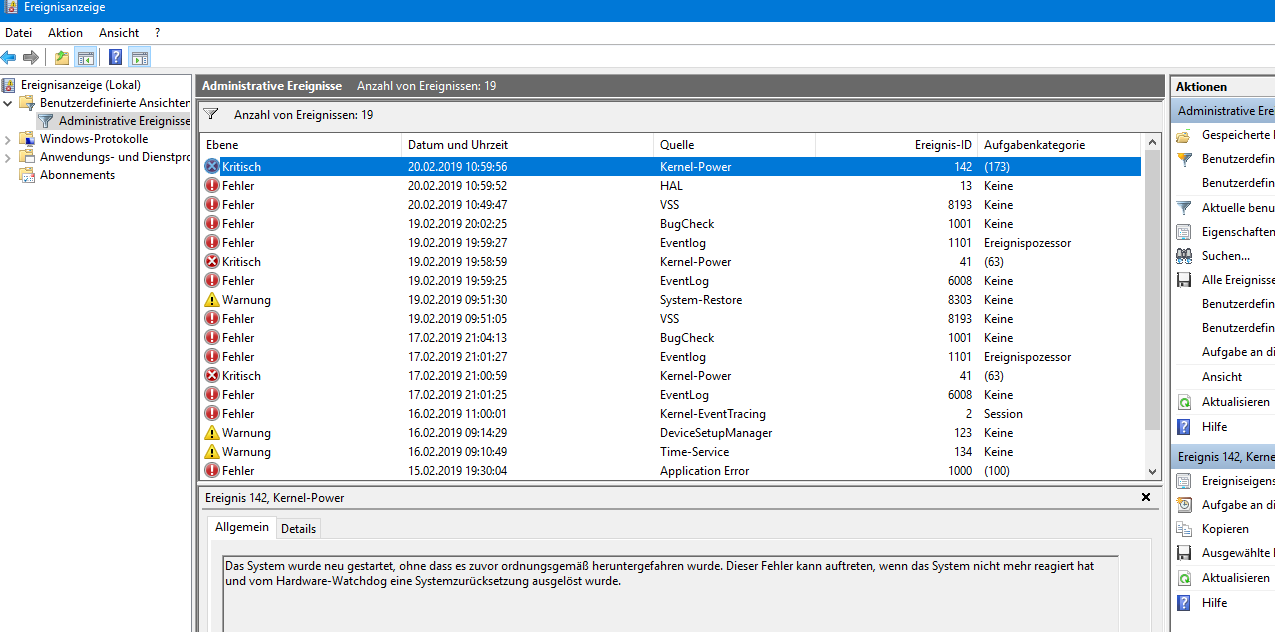Image resolution: width=1275 pixels, height=632 pixels.
Task: Click Suchen... in the Aktionen pane
Action: [x=1226, y=256]
